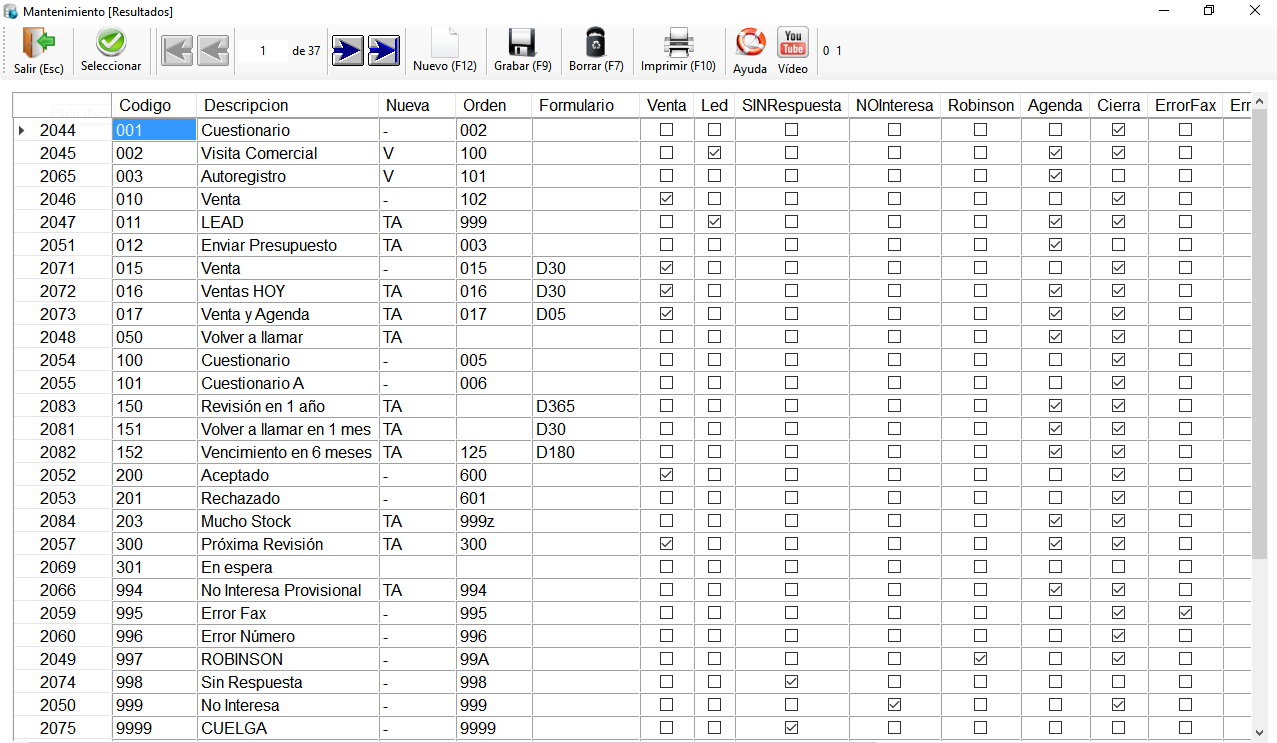The width and height of the screenshot is (1277, 743).
Task: Click the 'CUELGA' description cell
Action: (x=288, y=728)
